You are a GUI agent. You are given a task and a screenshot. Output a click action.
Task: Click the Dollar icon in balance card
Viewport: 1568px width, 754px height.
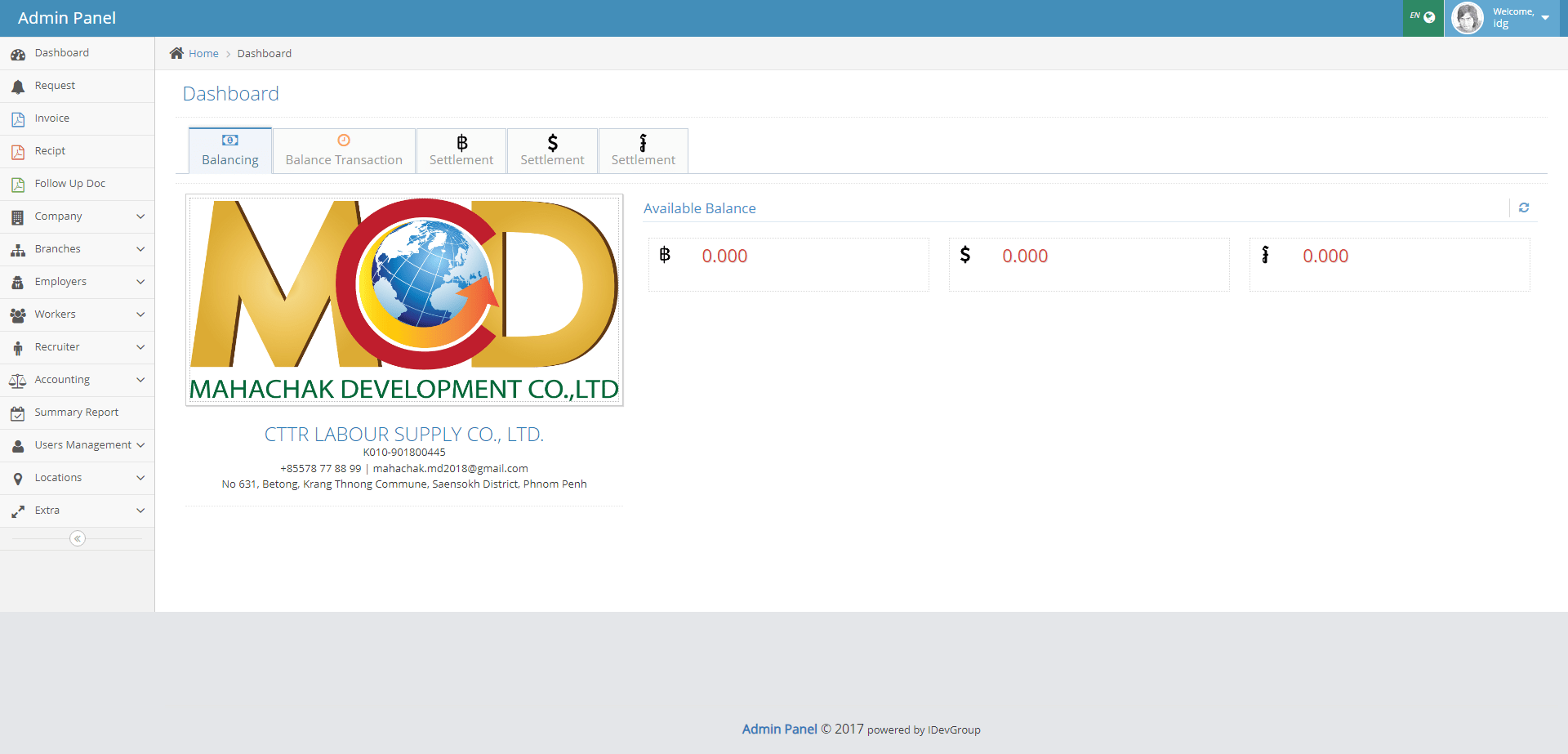pos(965,255)
